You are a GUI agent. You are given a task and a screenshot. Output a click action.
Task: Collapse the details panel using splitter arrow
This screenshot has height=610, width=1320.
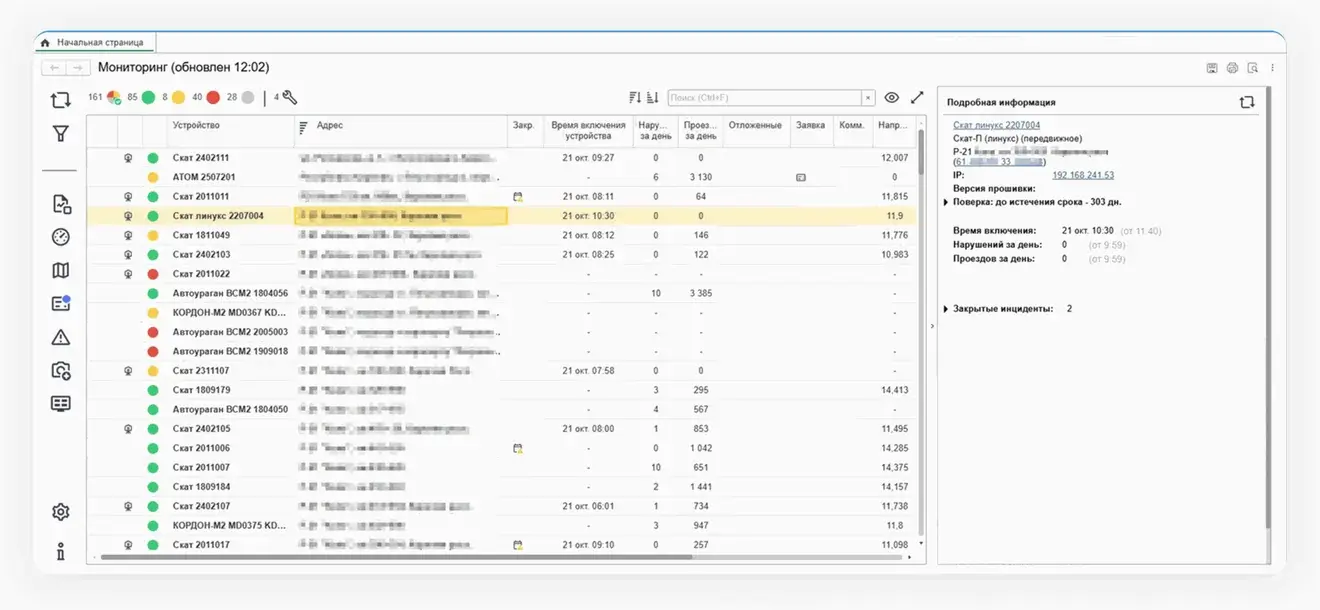click(932, 324)
